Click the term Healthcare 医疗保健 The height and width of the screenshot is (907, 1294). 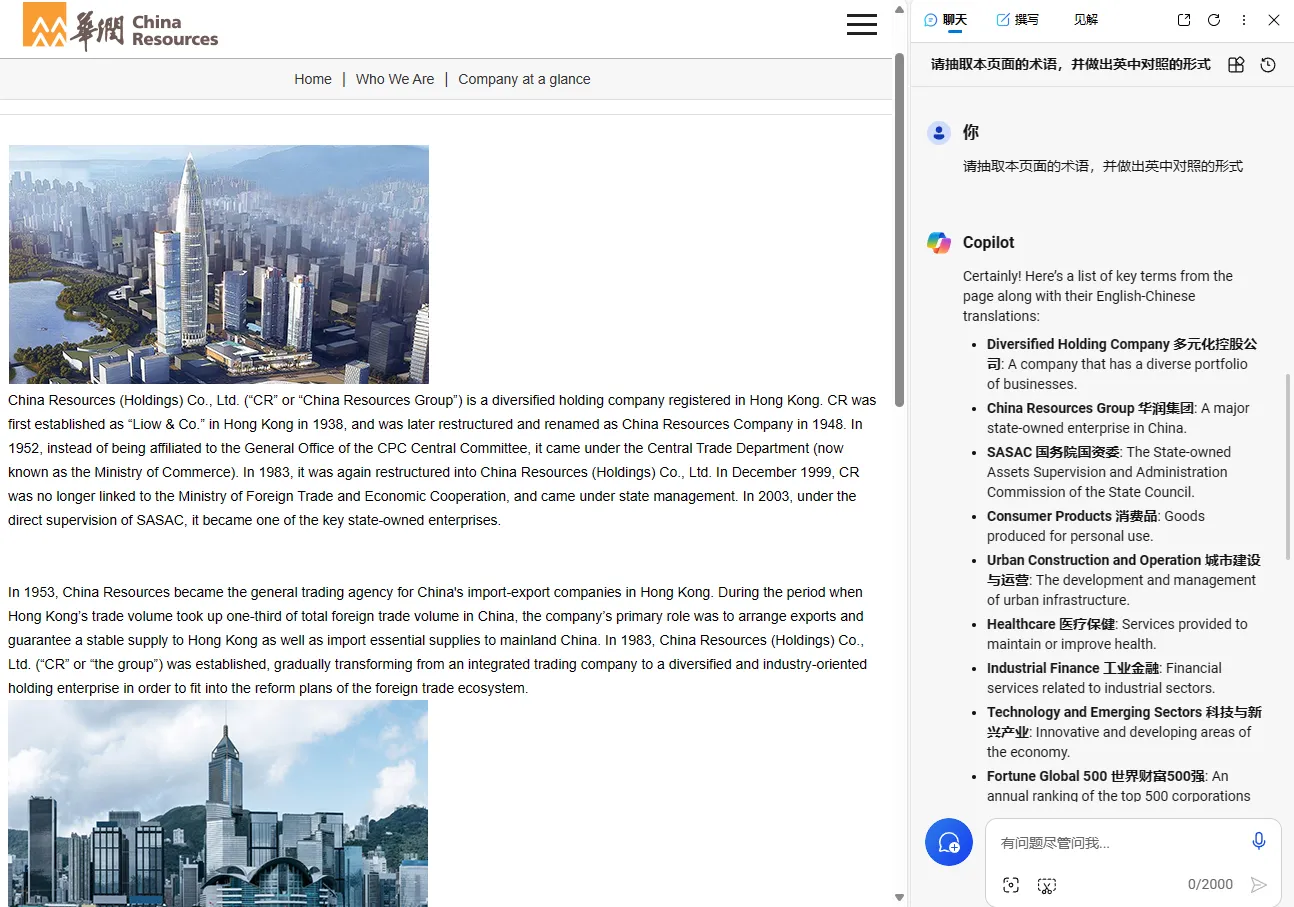pyautogui.click(x=1051, y=624)
